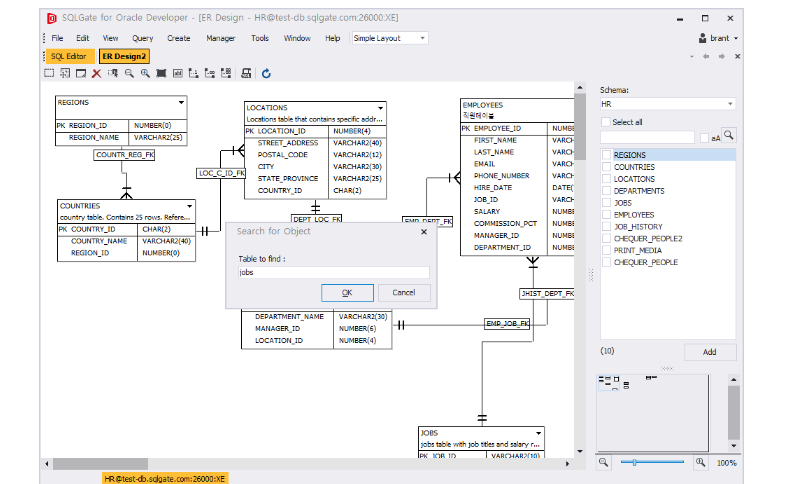Screen dimensions: 794x484
Task: Click the window-with-pencil toolbar icon
Action: pyautogui.click(x=81, y=73)
